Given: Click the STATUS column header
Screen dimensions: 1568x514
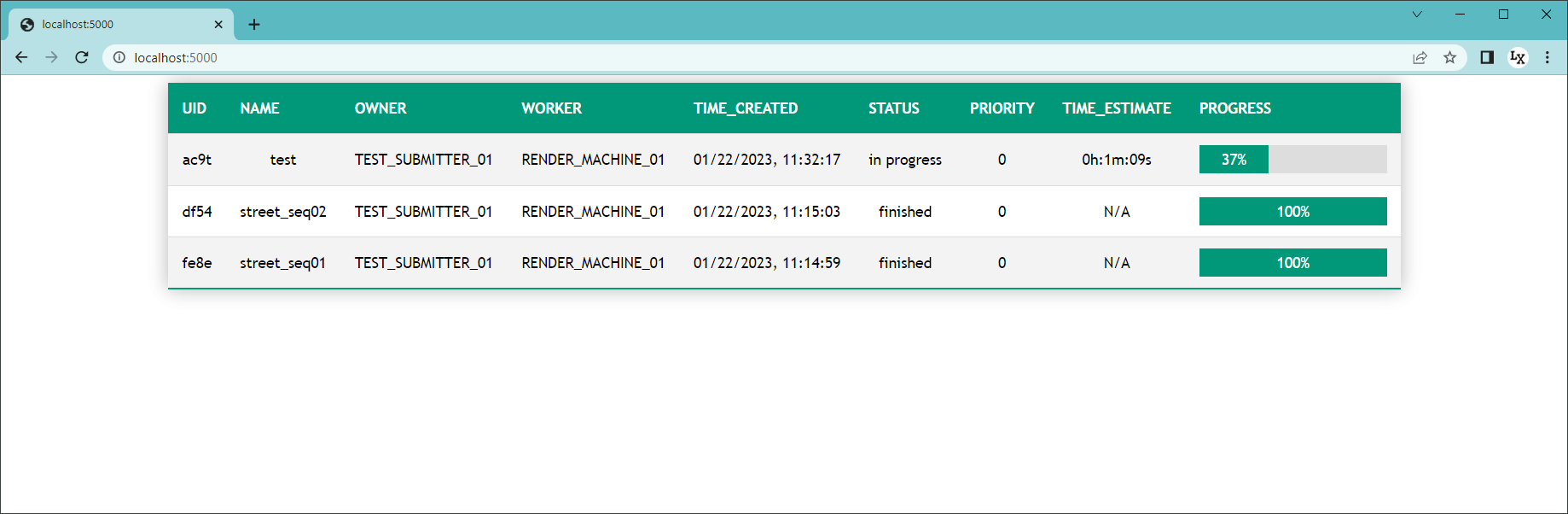Looking at the screenshot, I should 894,108.
